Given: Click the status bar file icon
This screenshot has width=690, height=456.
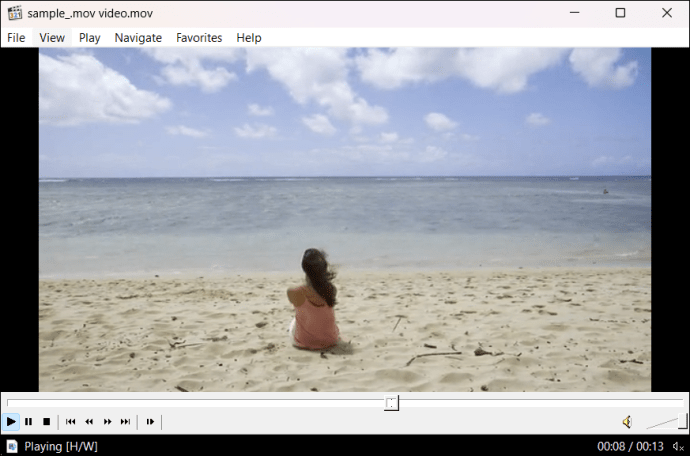Looking at the screenshot, I should (x=12, y=446).
